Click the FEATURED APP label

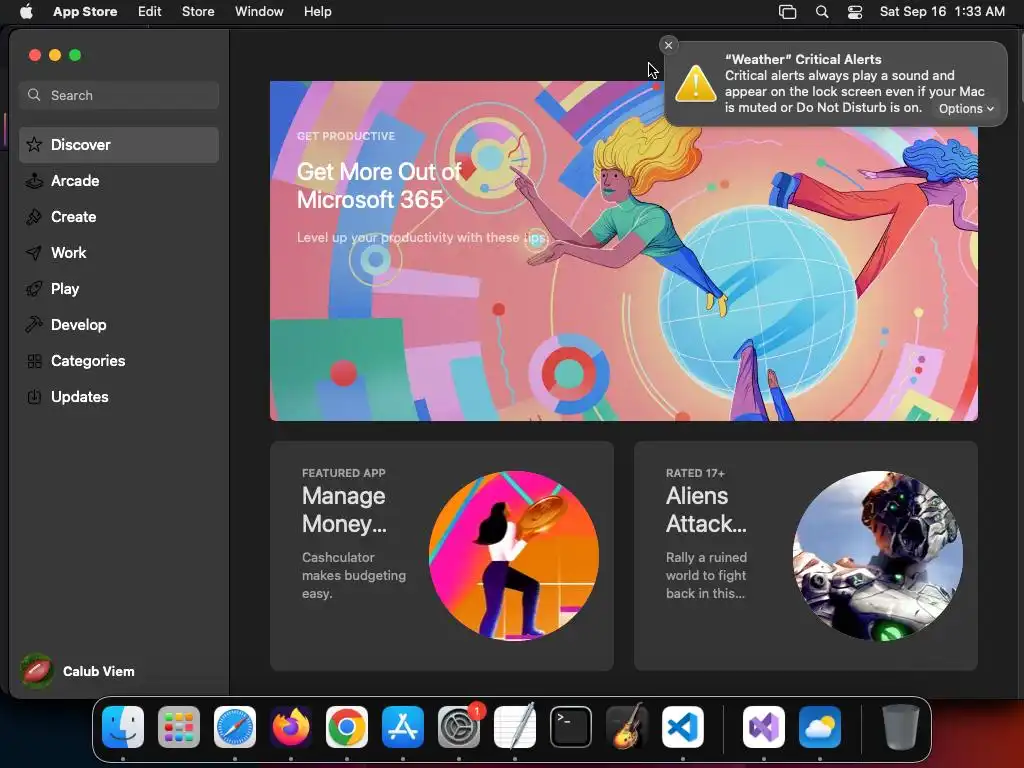click(344, 473)
